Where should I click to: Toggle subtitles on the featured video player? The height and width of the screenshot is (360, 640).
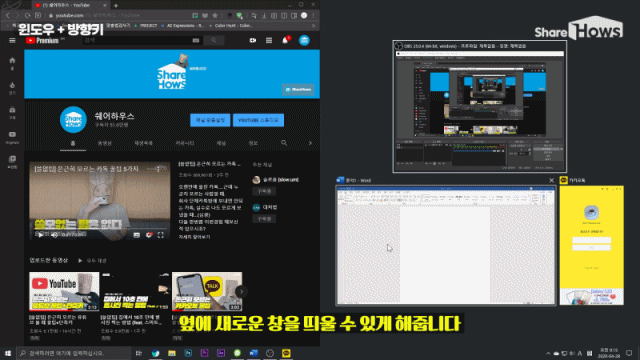tap(137, 235)
